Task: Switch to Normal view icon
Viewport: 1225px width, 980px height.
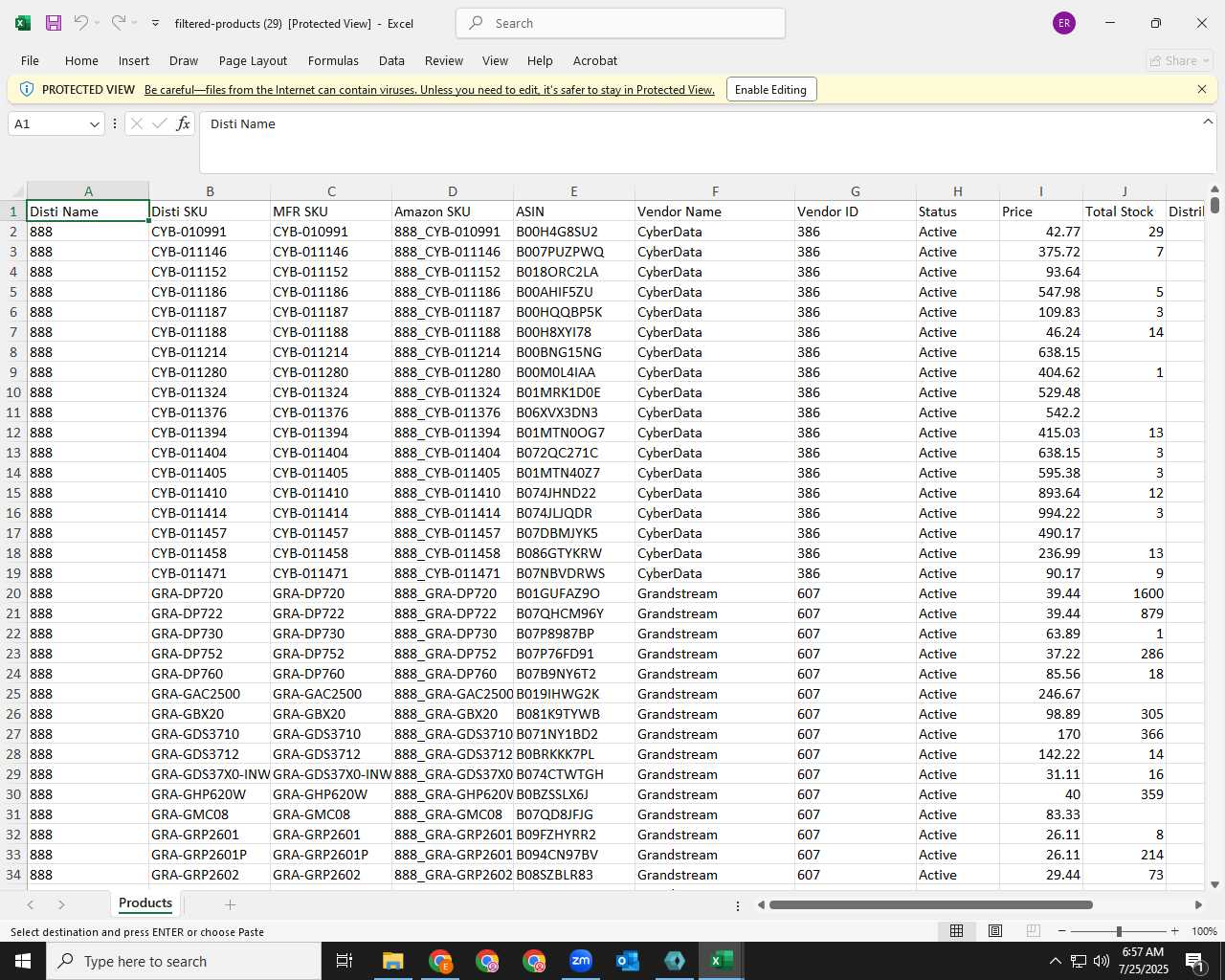Action: 956,931
